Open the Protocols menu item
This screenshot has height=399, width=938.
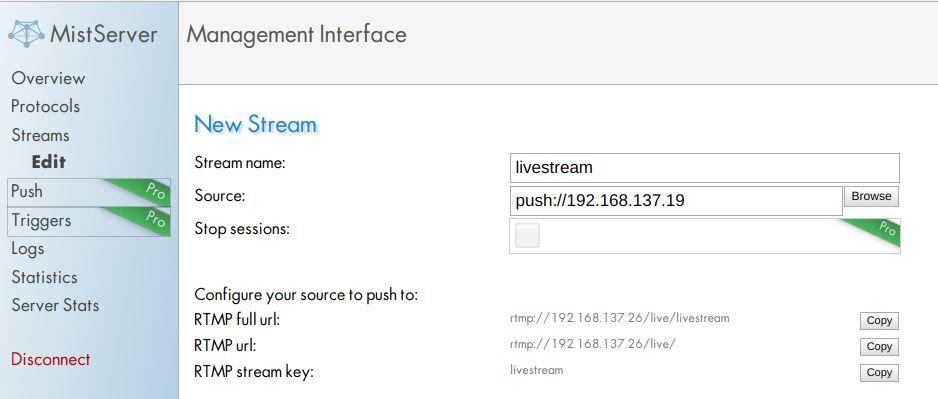(45, 106)
